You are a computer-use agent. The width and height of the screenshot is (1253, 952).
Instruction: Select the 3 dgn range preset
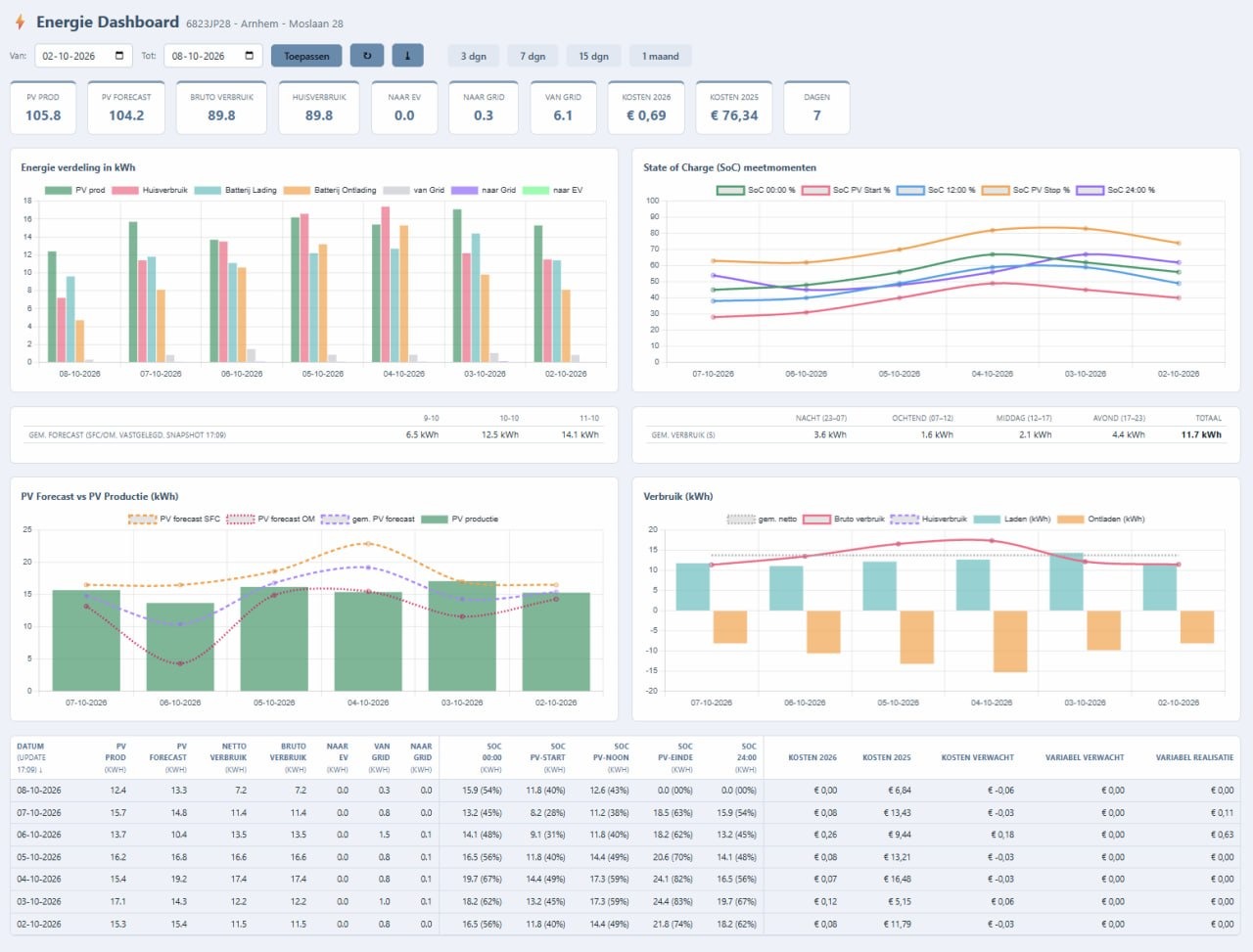474,56
